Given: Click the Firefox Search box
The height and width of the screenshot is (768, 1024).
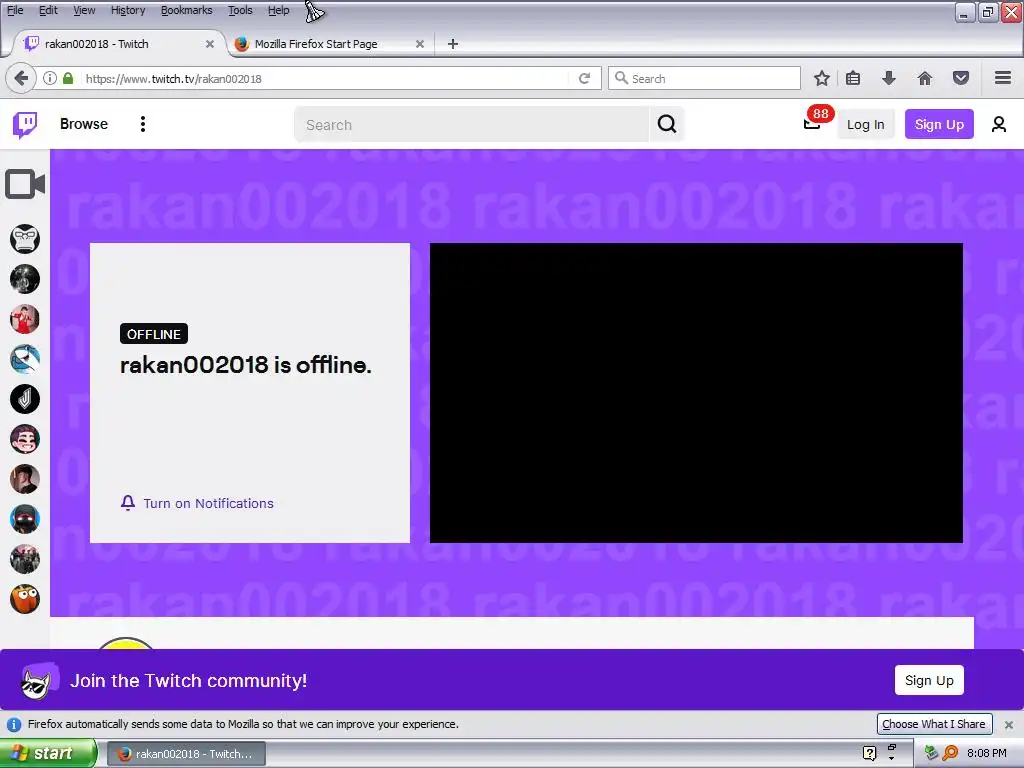Looking at the screenshot, I should [704, 78].
